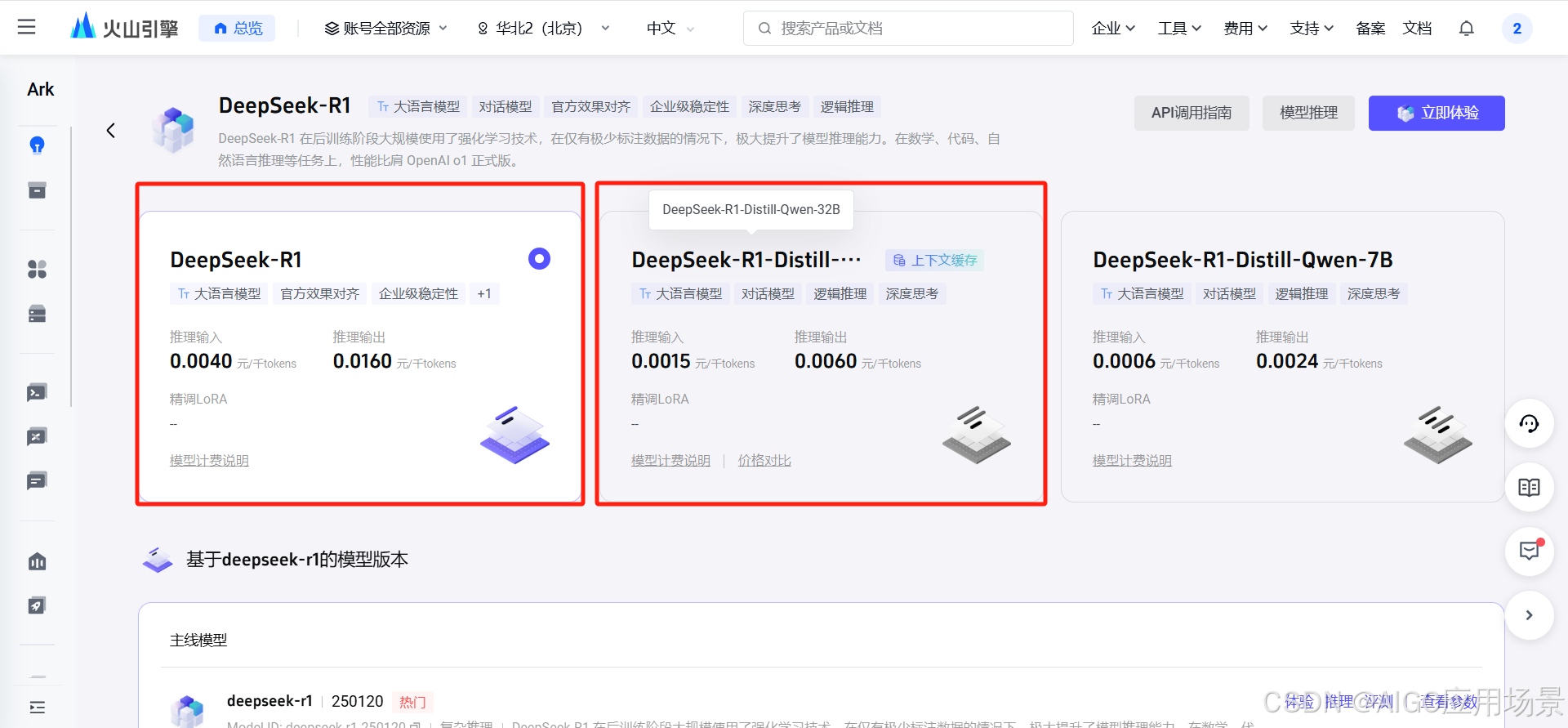Viewport: 1568px width, 728px height.
Task: Click the 立即体验 button
Action: 1437,113
